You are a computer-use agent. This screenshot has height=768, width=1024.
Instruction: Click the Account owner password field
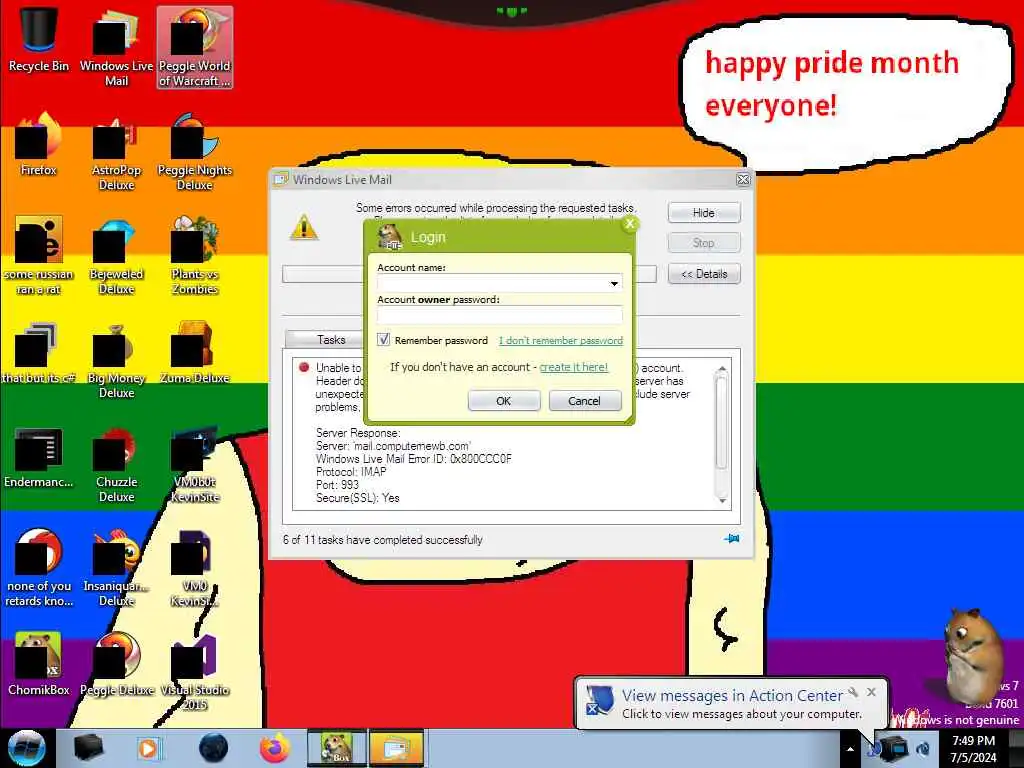(500, 315)
